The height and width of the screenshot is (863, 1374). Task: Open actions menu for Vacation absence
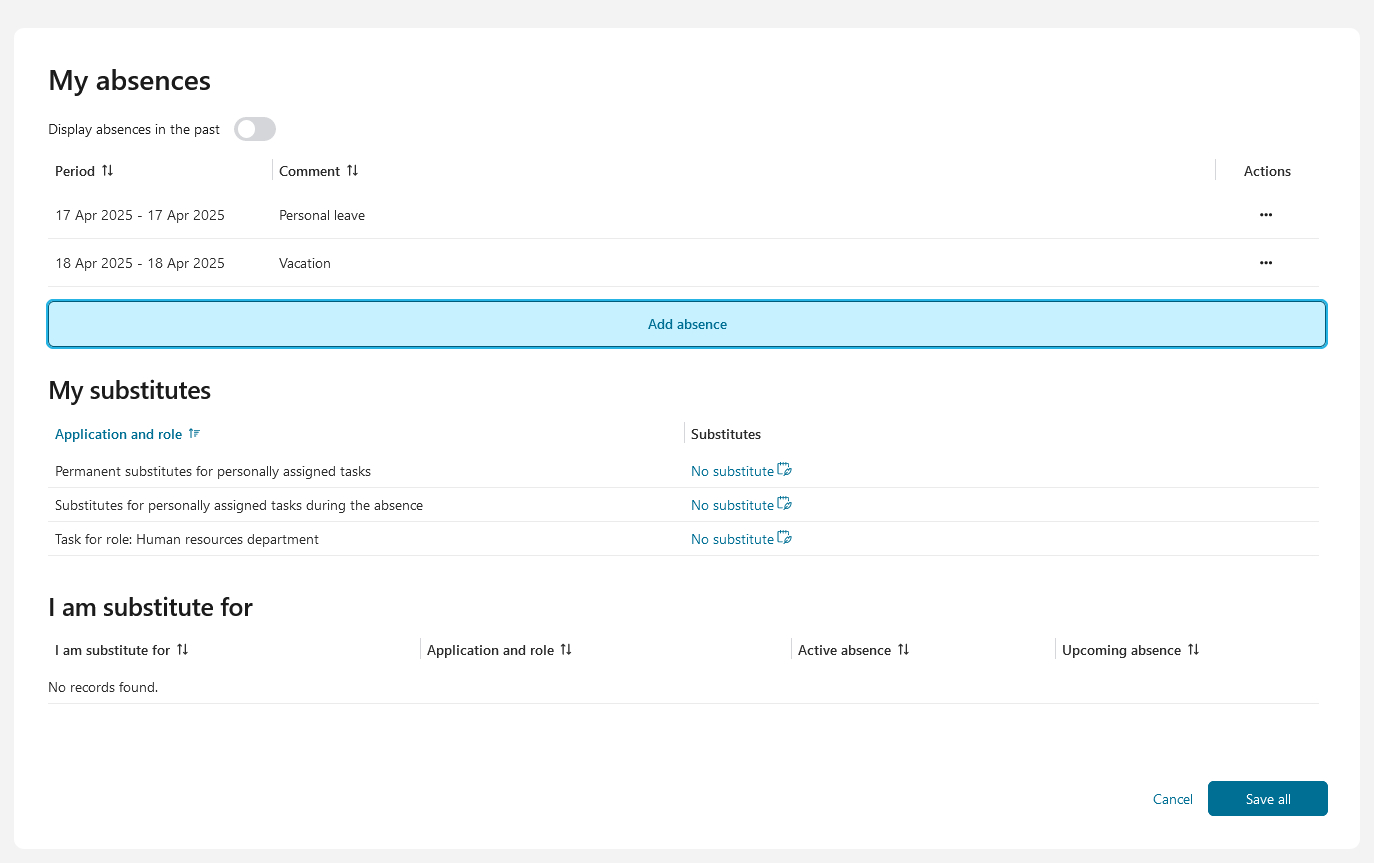(1266, 263)
